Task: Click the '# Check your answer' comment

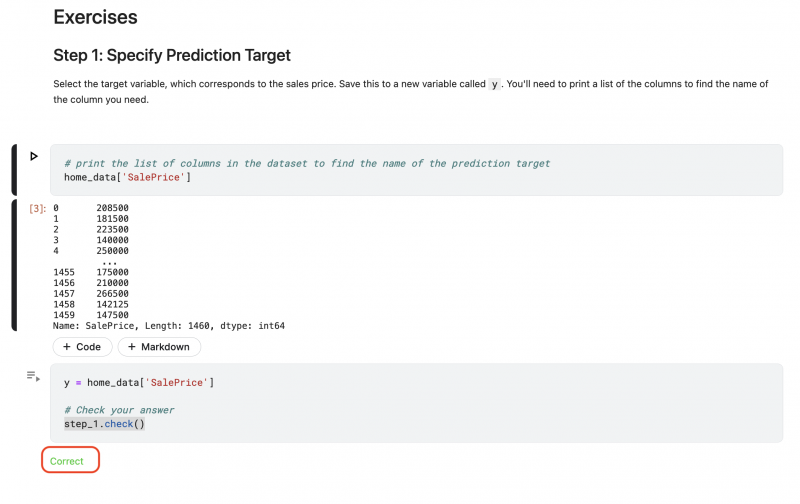Action: click(119, 410)
